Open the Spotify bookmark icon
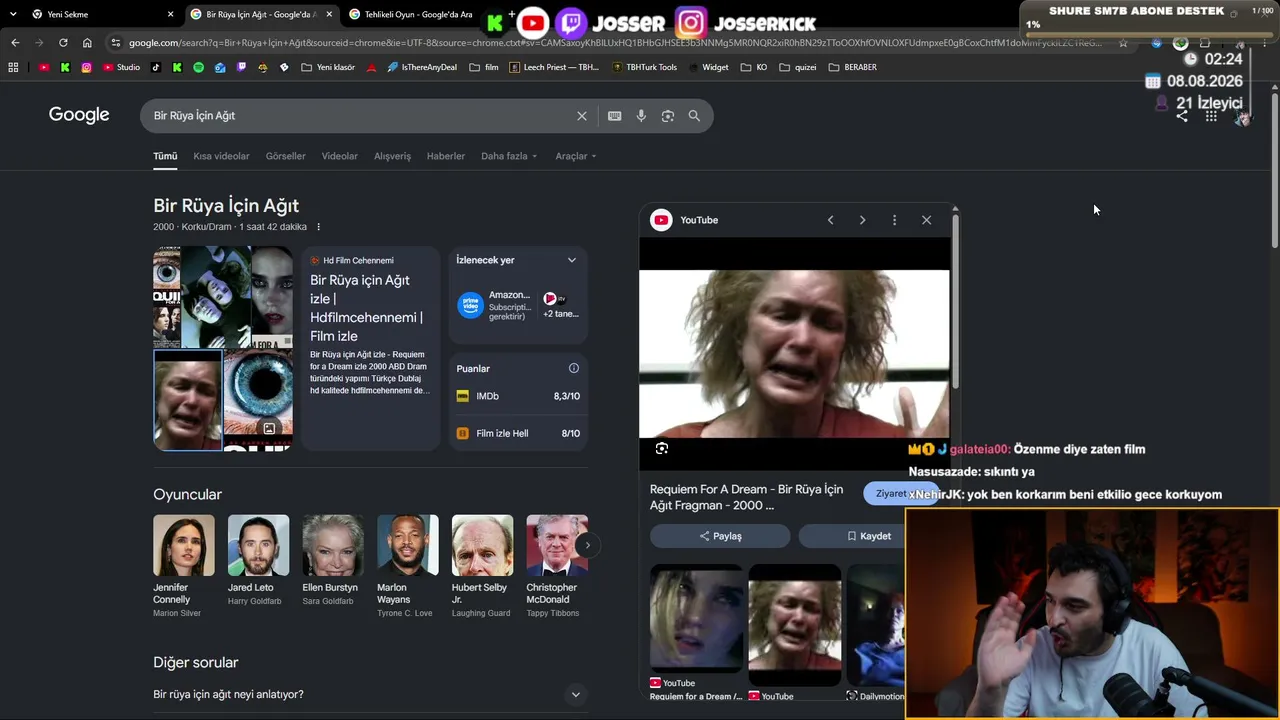 (198, 67)
